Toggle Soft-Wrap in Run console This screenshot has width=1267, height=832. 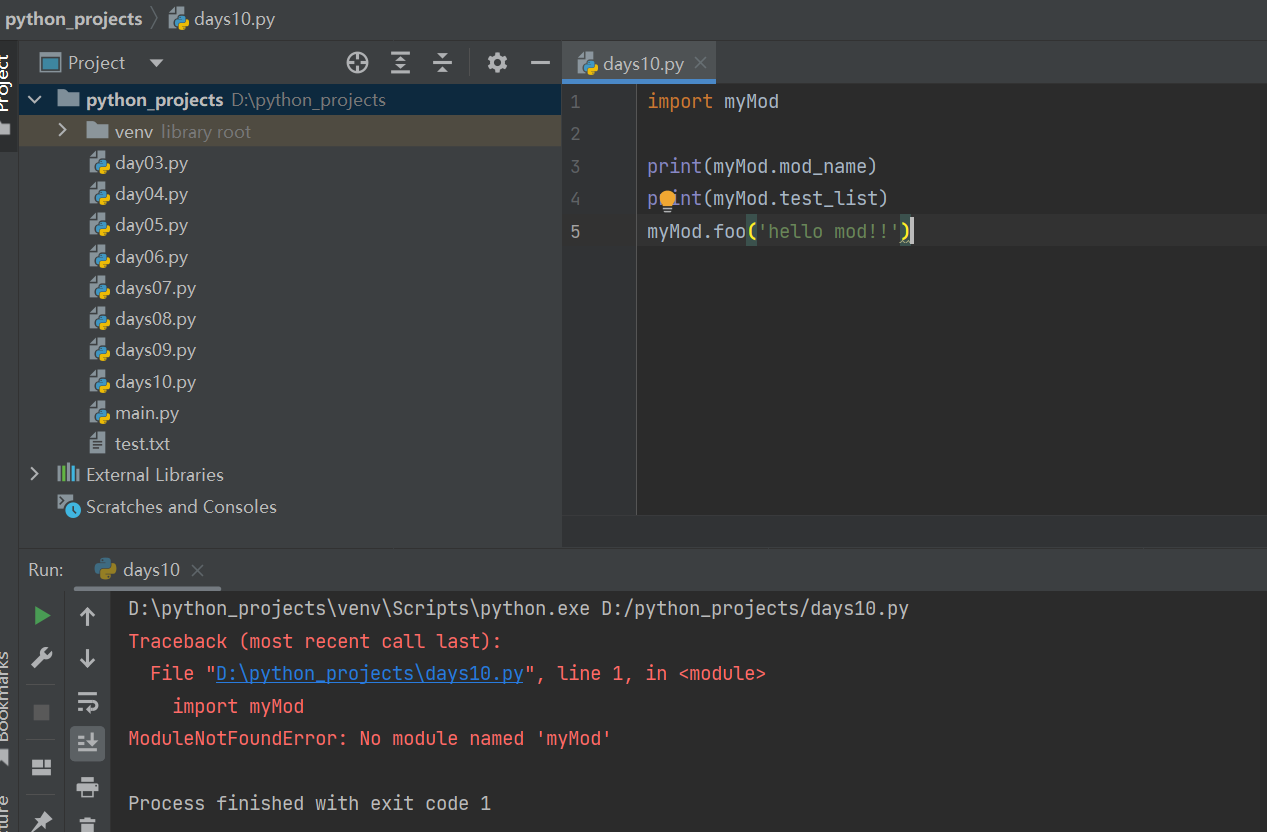87,701
